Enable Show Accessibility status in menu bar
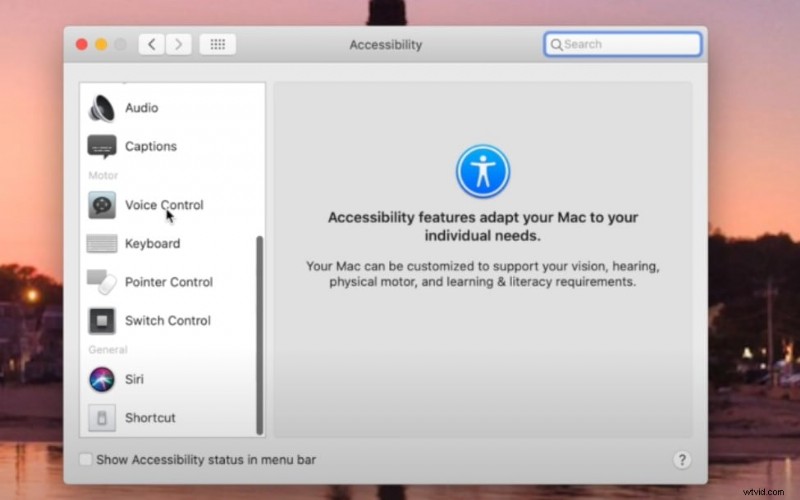Viewport: 800px width, 500px height. click(85, 460)
